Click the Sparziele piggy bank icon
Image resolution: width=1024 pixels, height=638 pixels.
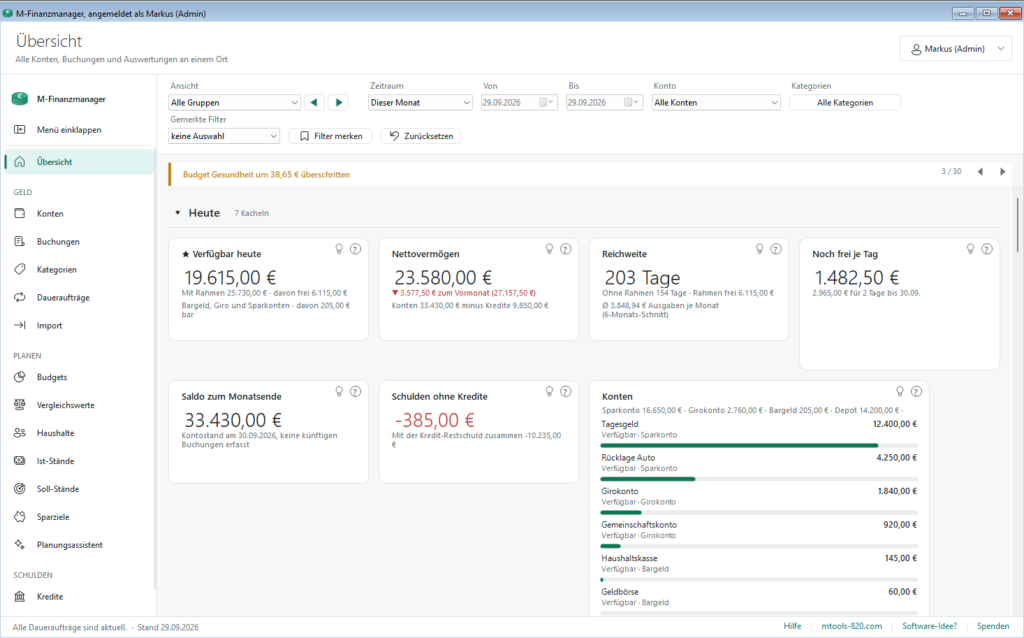(20, 517)
